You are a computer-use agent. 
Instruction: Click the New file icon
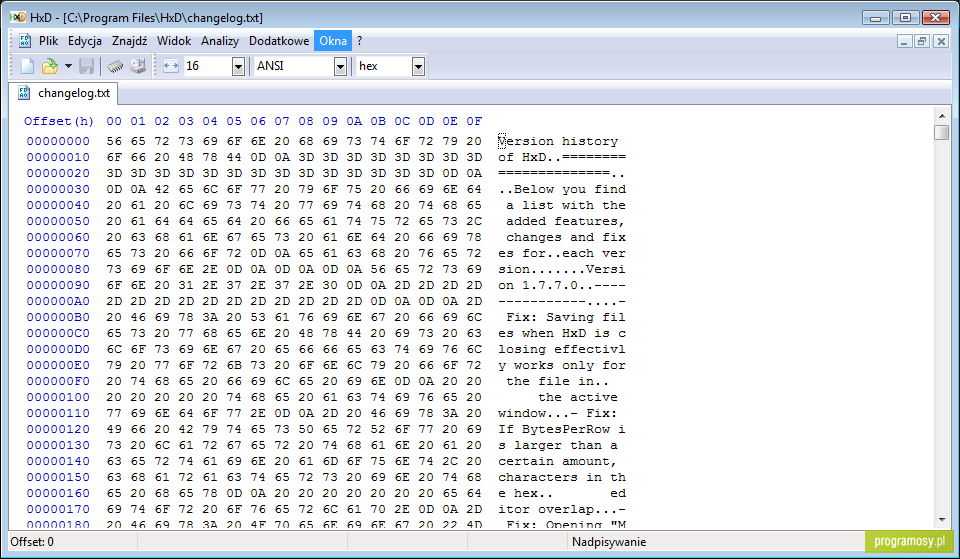[x=28, y=66]
